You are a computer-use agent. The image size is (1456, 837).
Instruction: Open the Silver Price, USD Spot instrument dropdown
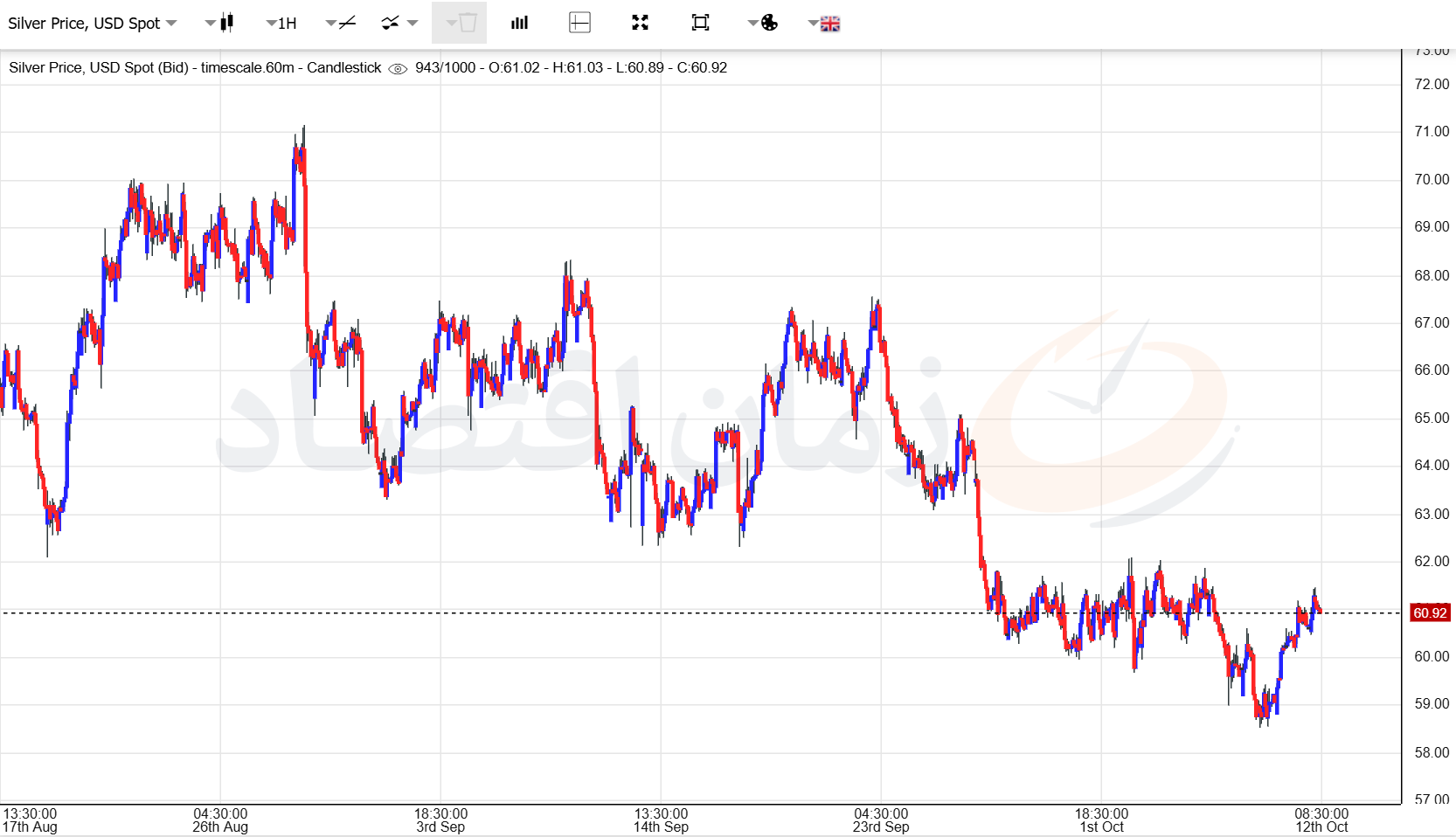pos(92,24)
